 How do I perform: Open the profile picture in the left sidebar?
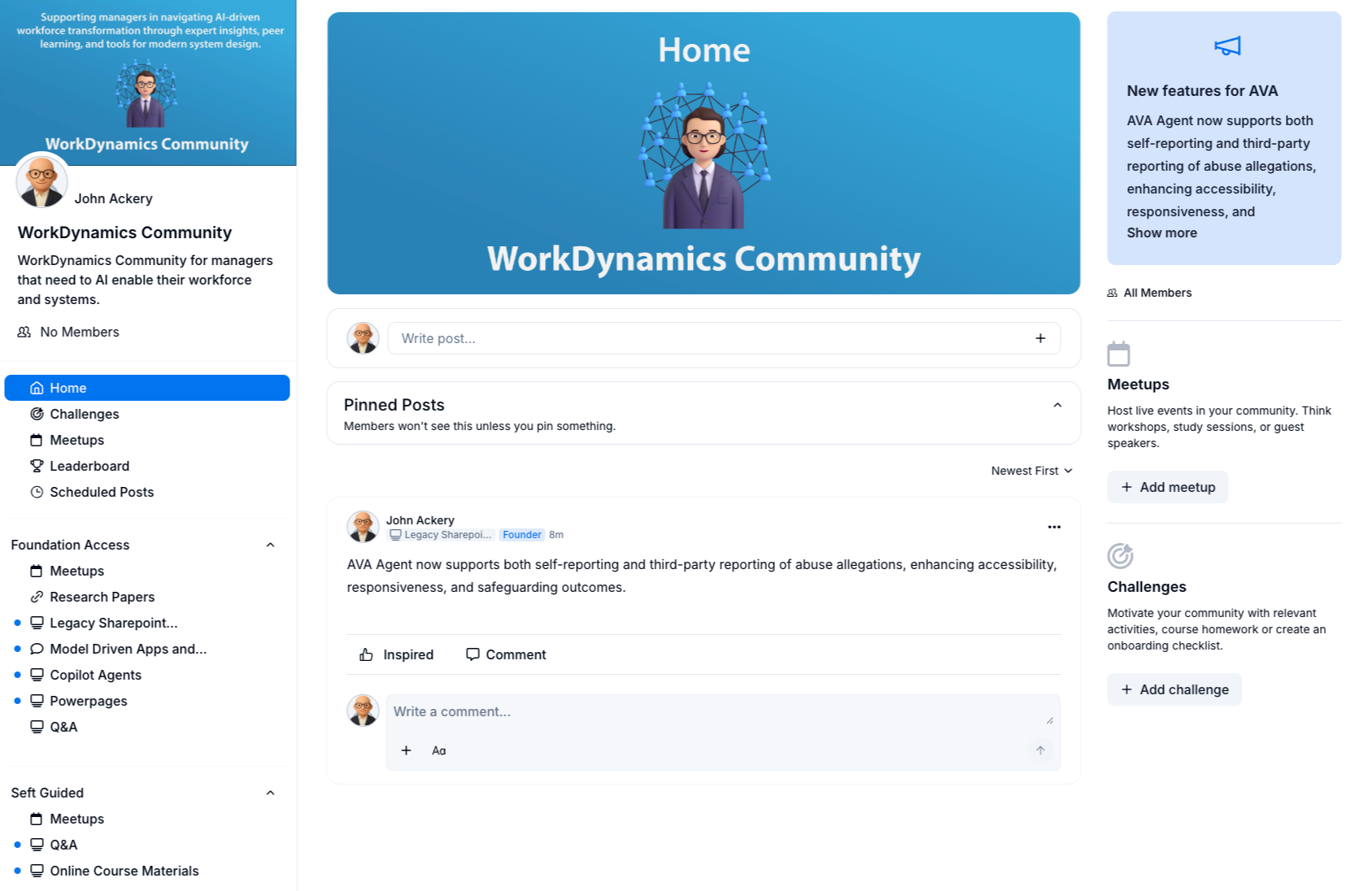[41, 181]
